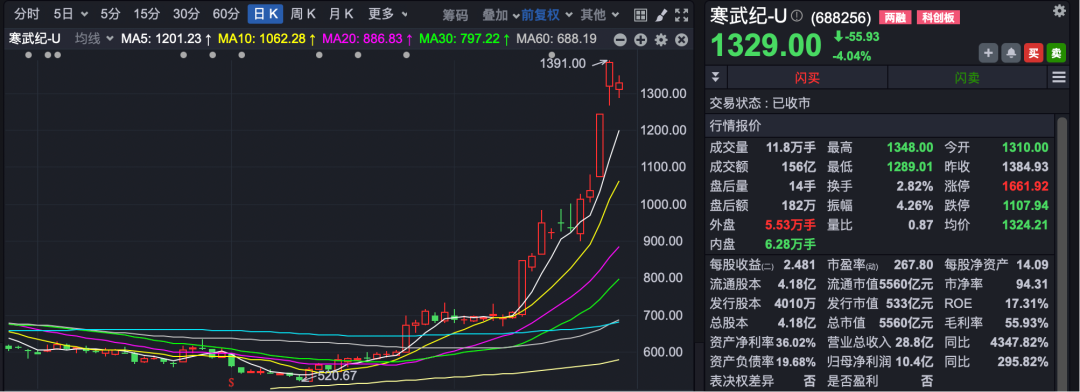This screenshot has height=392, width=1080.
Task: Click the 总市值 value 5560亿元
Action: [906, 322]
